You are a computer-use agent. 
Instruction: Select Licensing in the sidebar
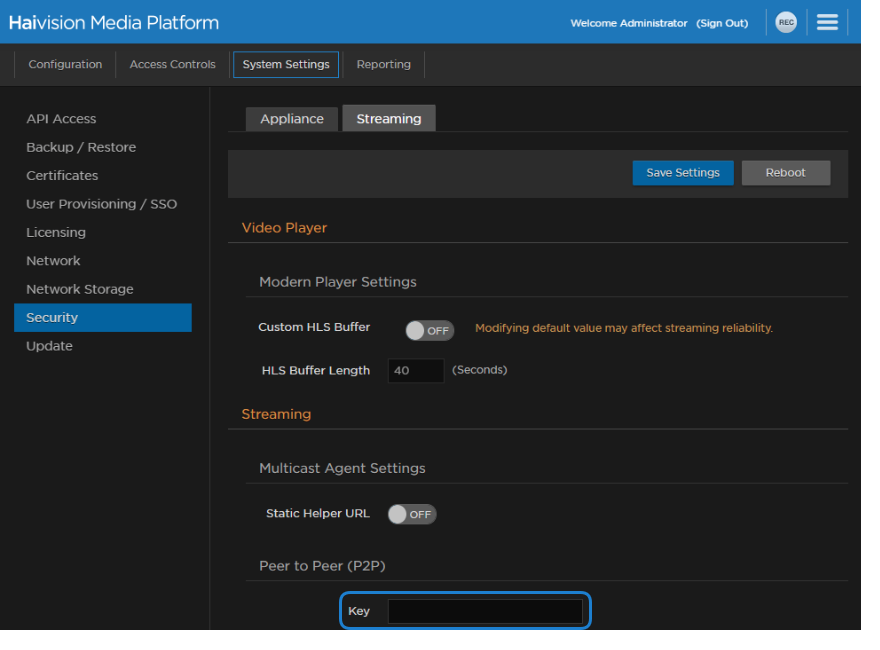tap(56, 232)
